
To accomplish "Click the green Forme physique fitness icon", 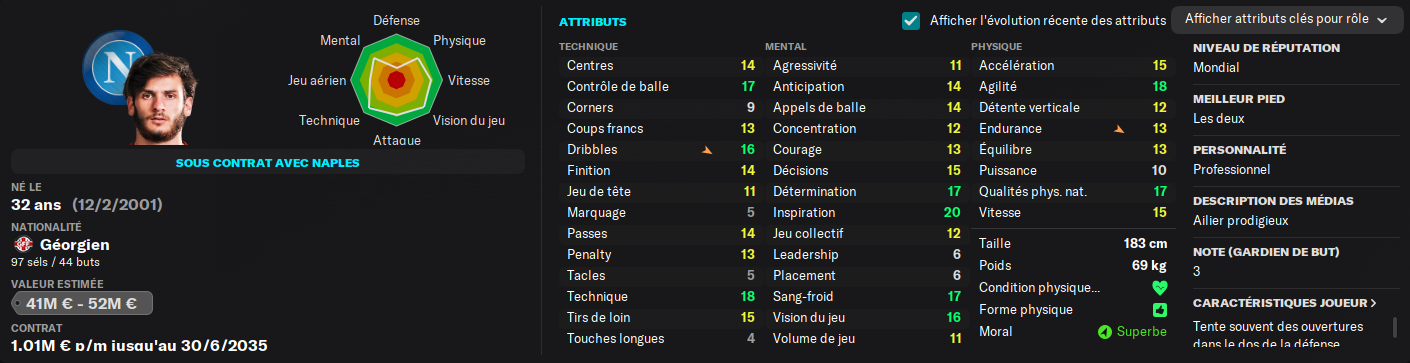I will coord(1160,310).
